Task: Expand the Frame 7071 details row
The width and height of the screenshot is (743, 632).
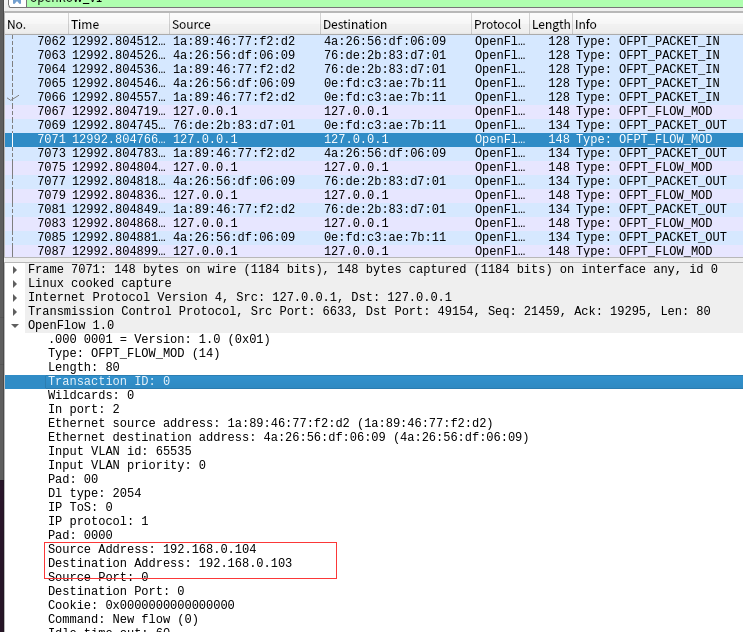Action: (x=15, y=270)
